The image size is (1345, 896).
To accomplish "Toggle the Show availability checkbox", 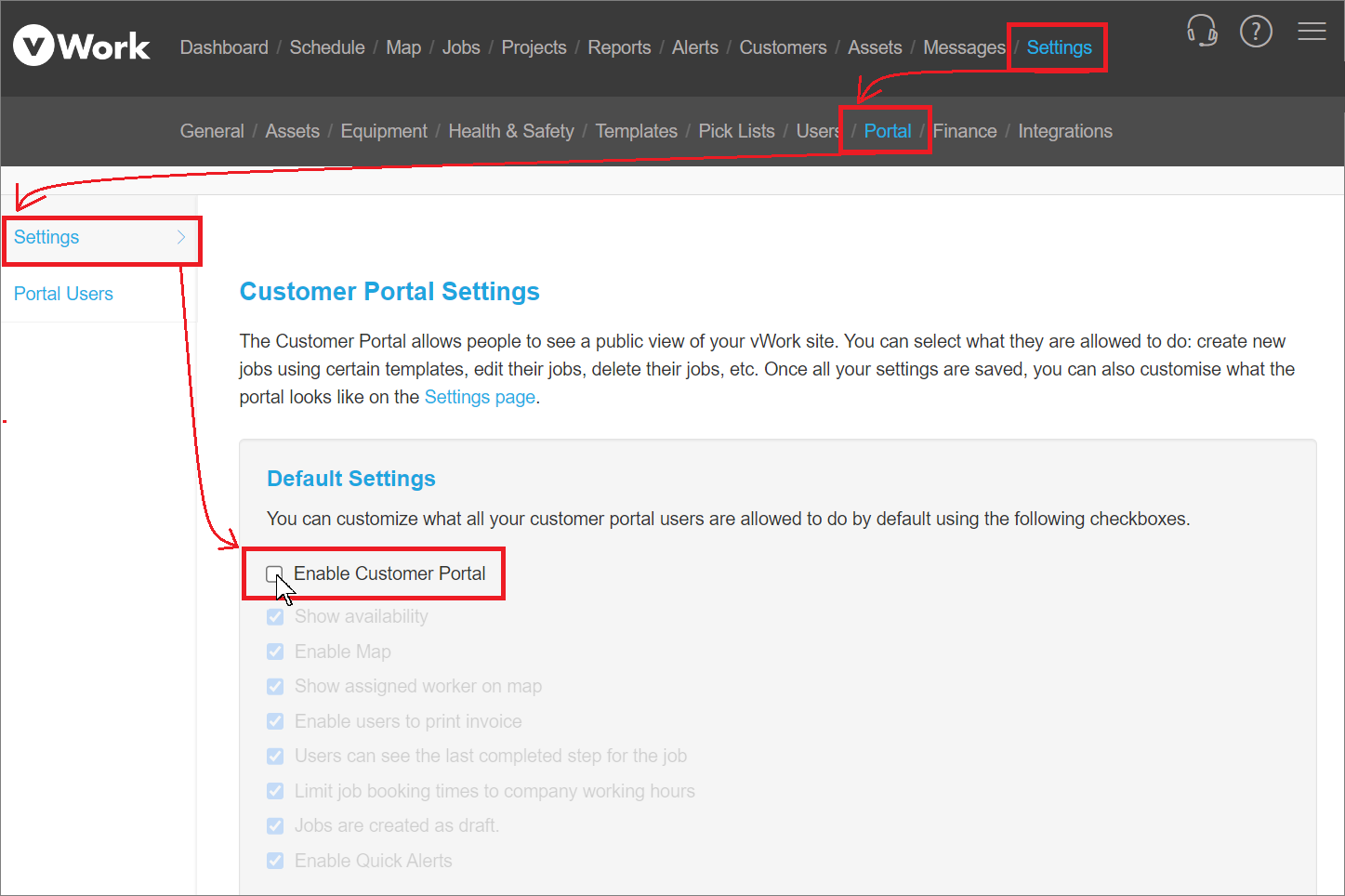I will [275, 617].
